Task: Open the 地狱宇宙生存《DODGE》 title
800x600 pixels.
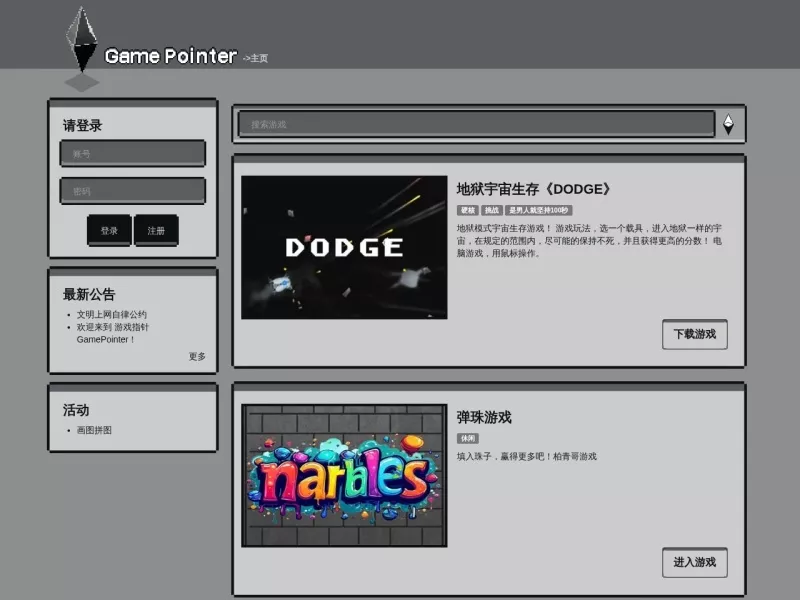Action: point(533,189)
